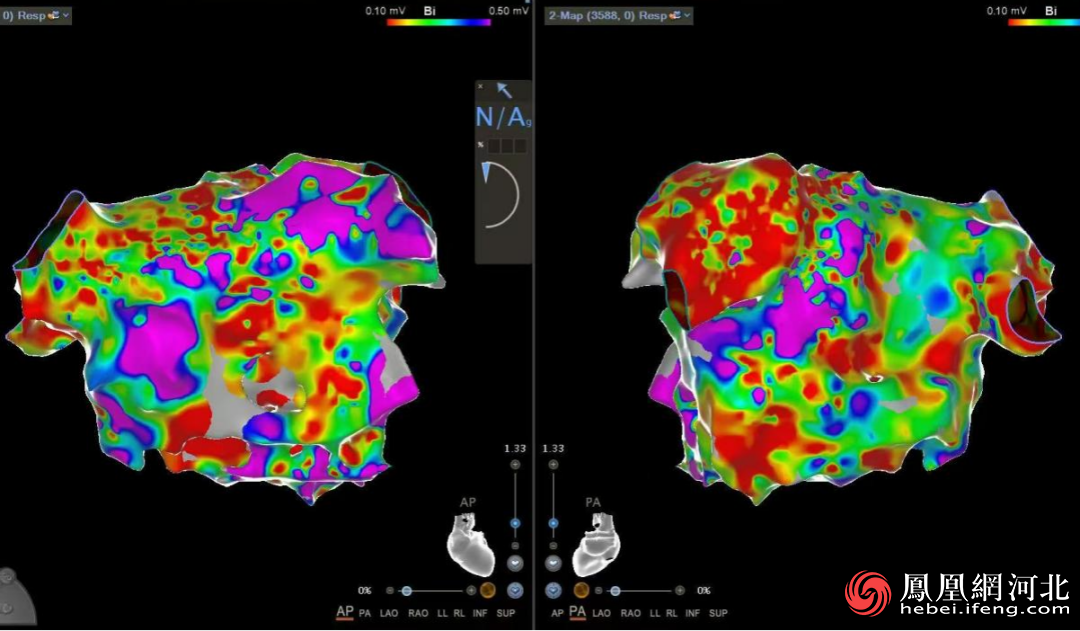Close the contact force N/A panel

480,87
